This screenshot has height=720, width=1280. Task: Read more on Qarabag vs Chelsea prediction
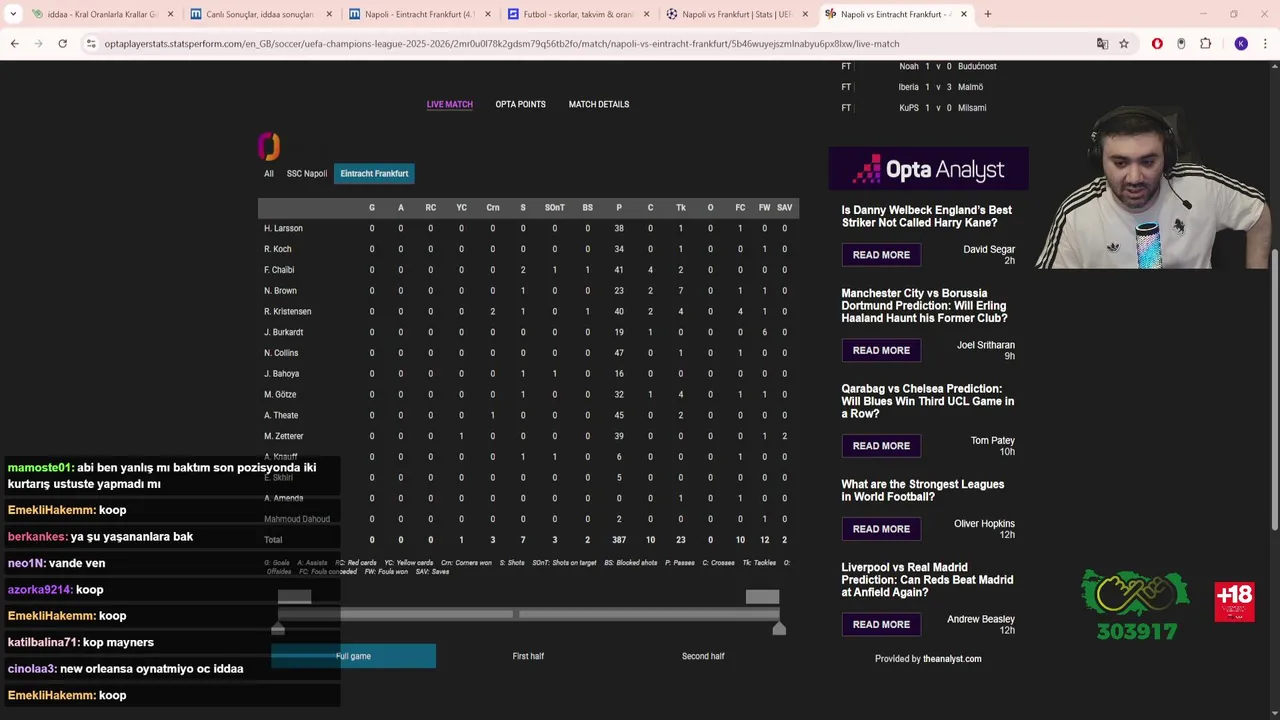[881, 446]
